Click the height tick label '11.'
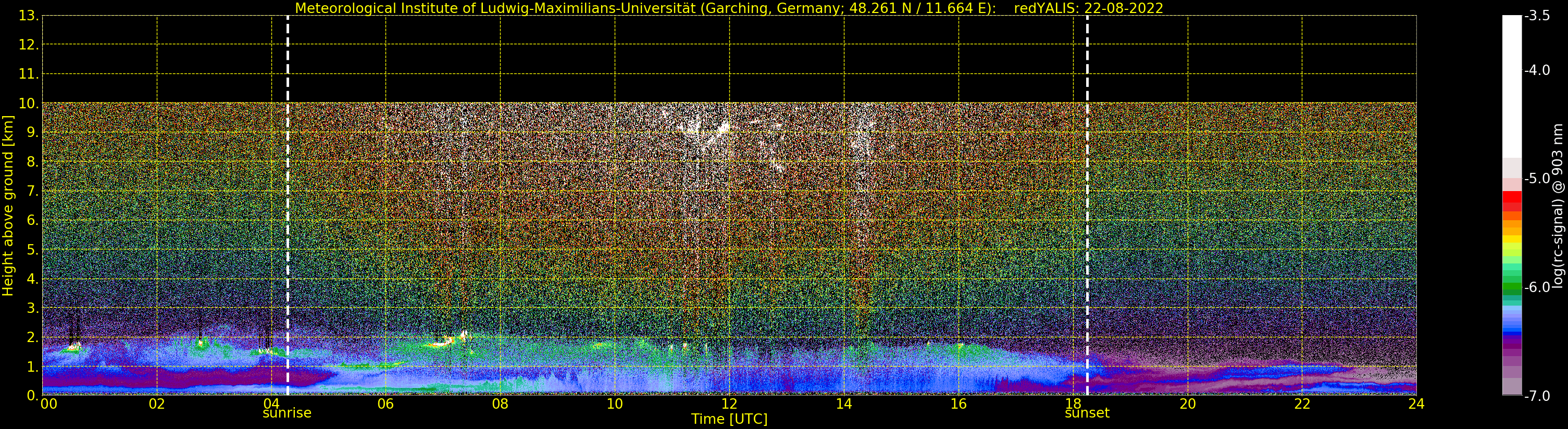 29,74
